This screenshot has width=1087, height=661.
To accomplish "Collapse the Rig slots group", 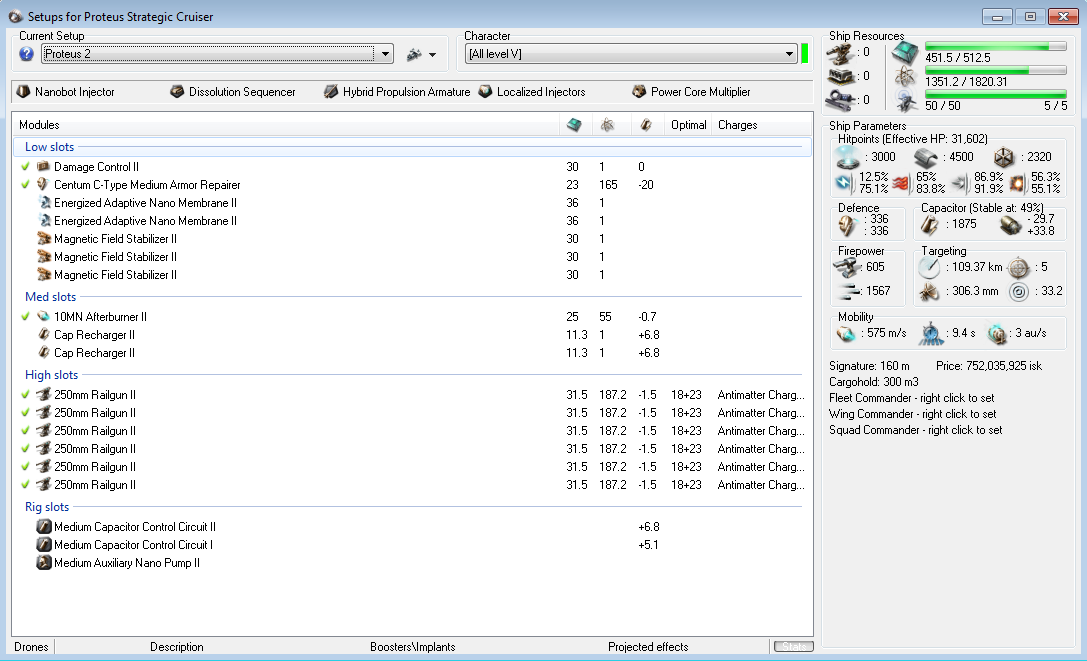I will (x=47, y=507).
